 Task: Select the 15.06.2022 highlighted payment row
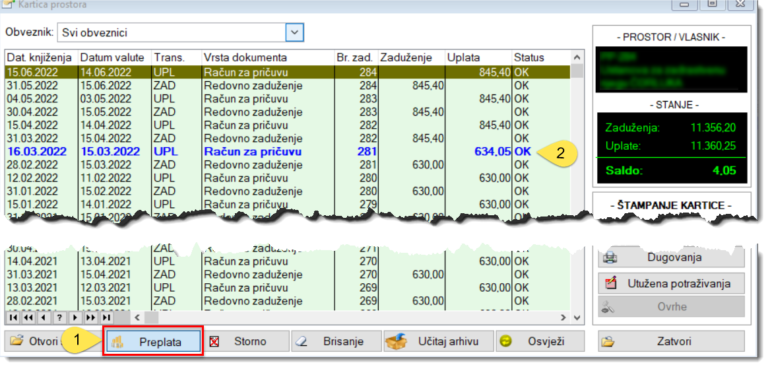click(x=288, y=73)
